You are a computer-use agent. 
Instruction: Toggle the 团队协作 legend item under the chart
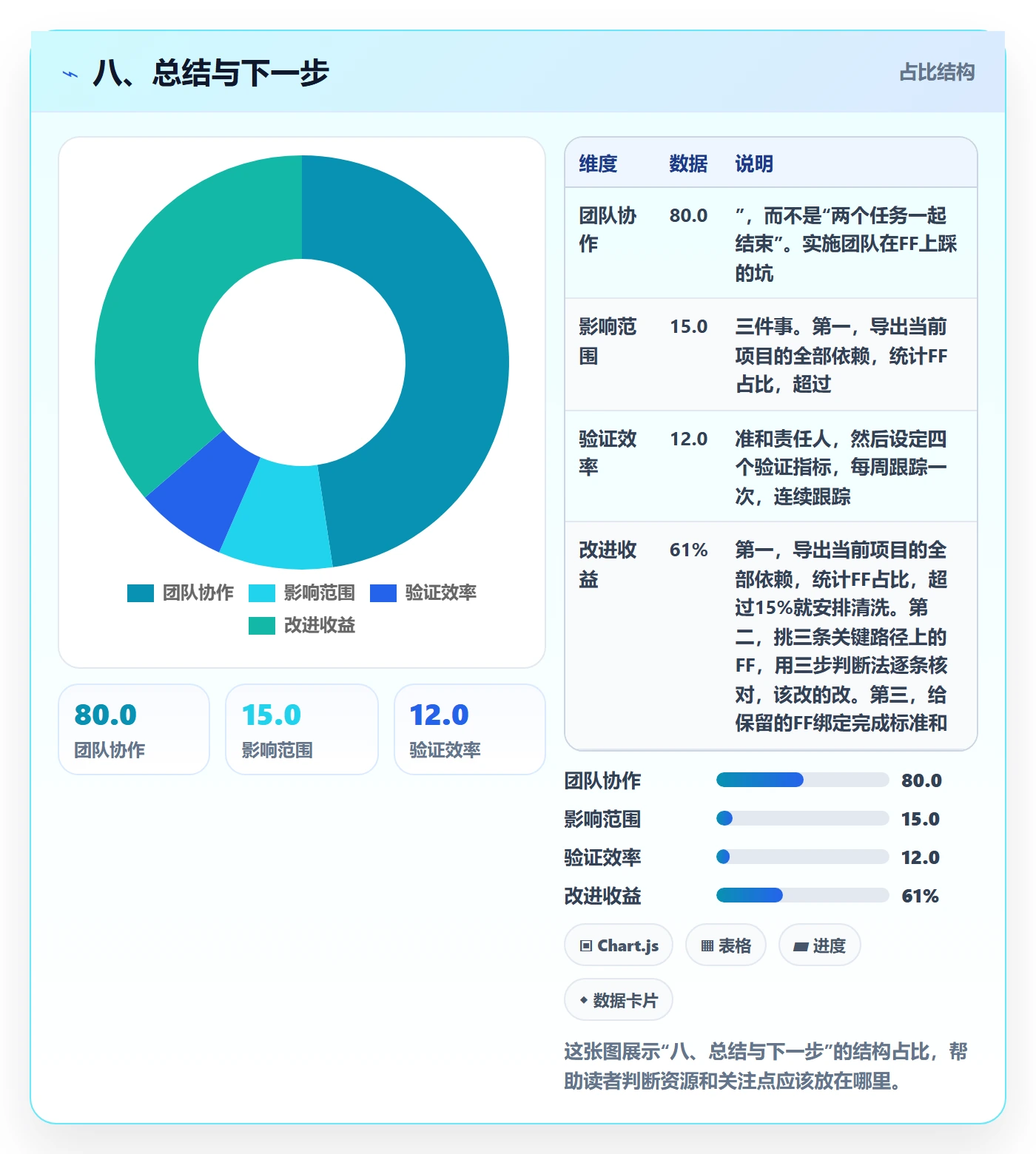pos(181,593)
